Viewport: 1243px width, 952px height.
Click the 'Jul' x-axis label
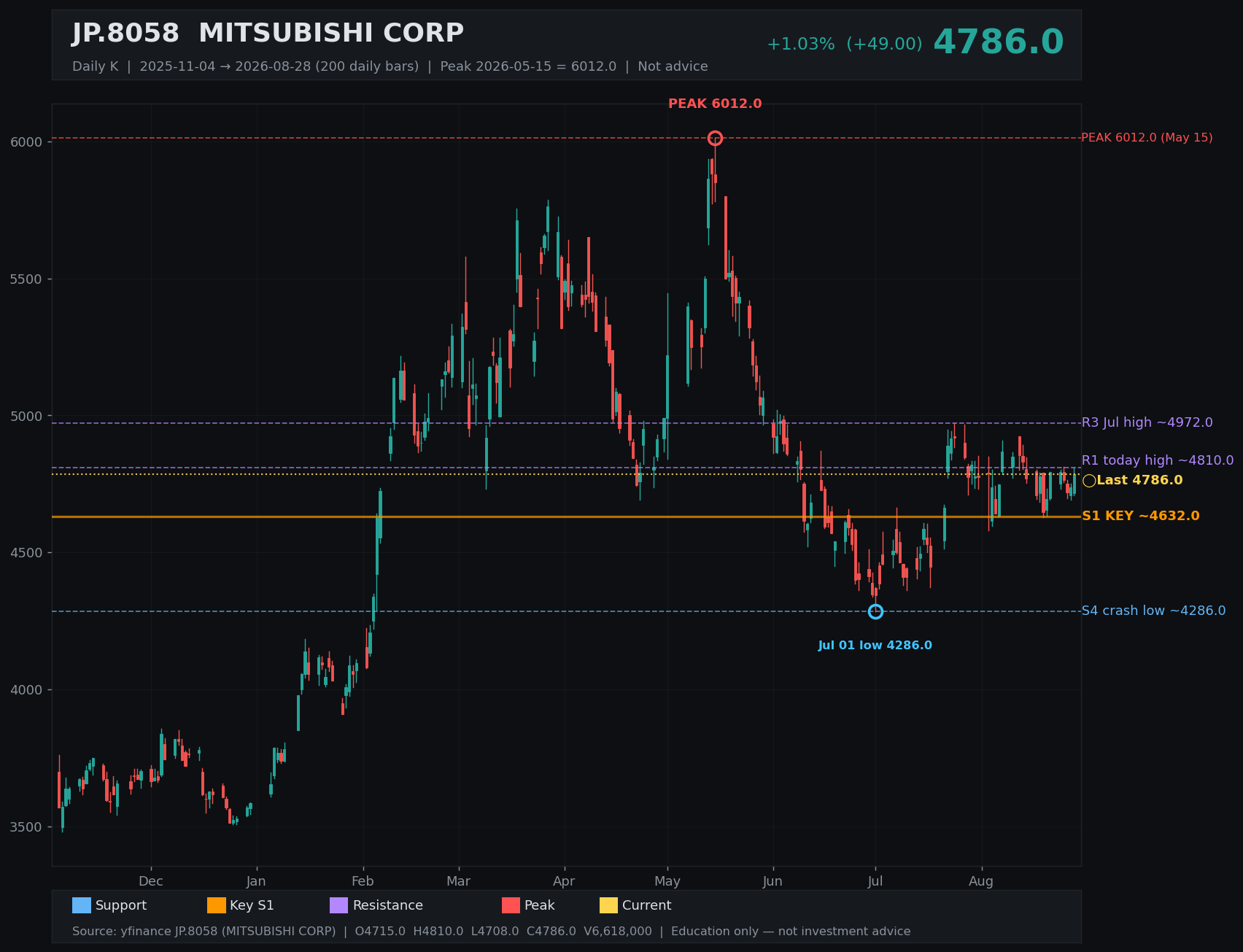[x=875, y=881]
